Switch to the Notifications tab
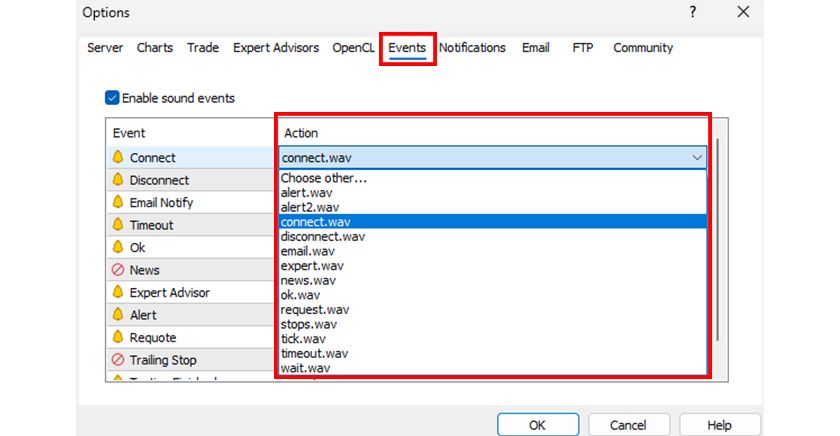 point(472,48)
